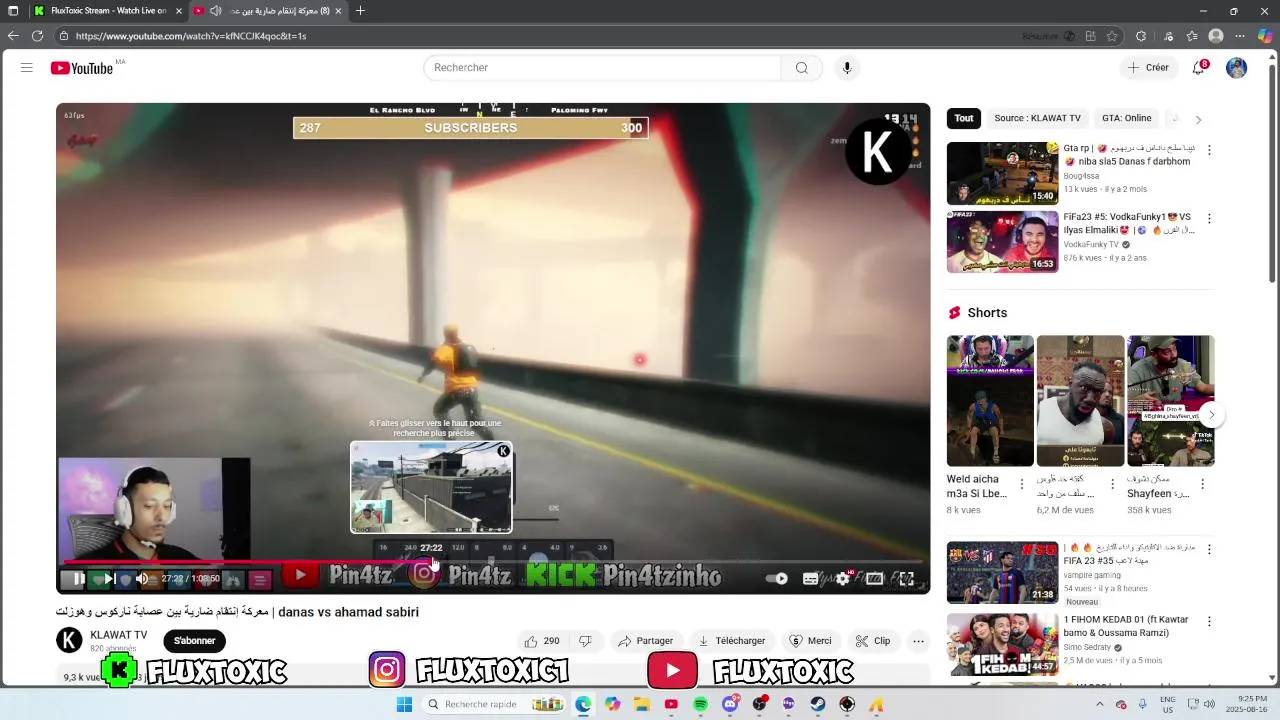
Task: Click the search magnifier button
Action: pyautogui.click(x=801, y=68)
